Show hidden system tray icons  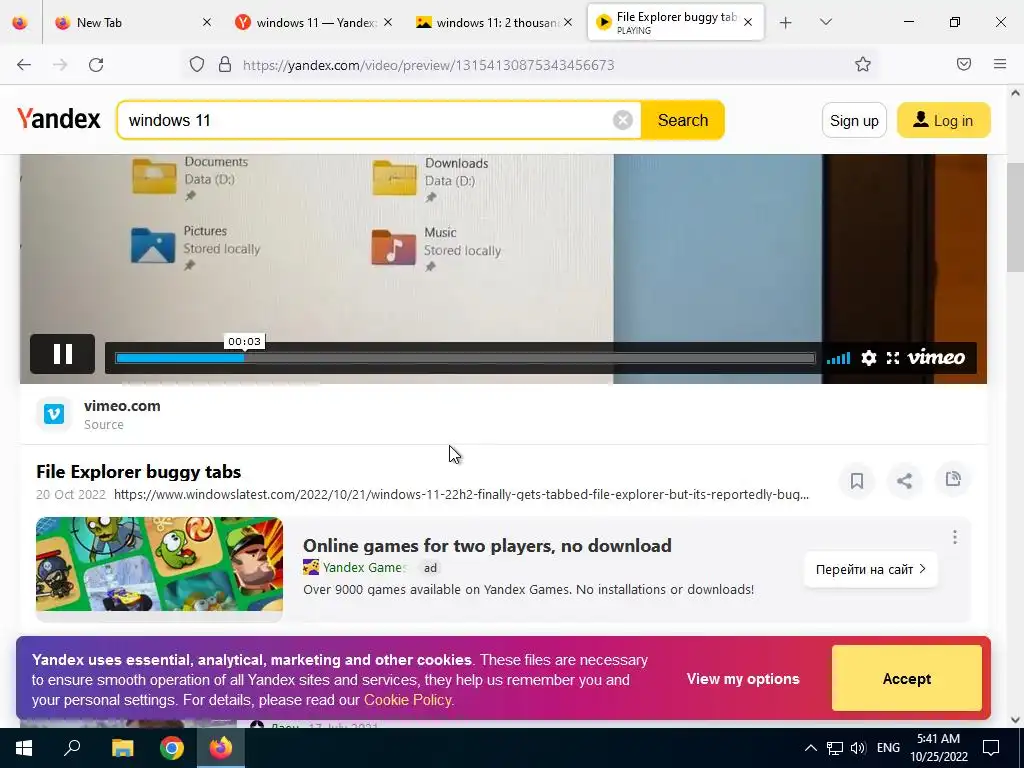coord(810,748)
